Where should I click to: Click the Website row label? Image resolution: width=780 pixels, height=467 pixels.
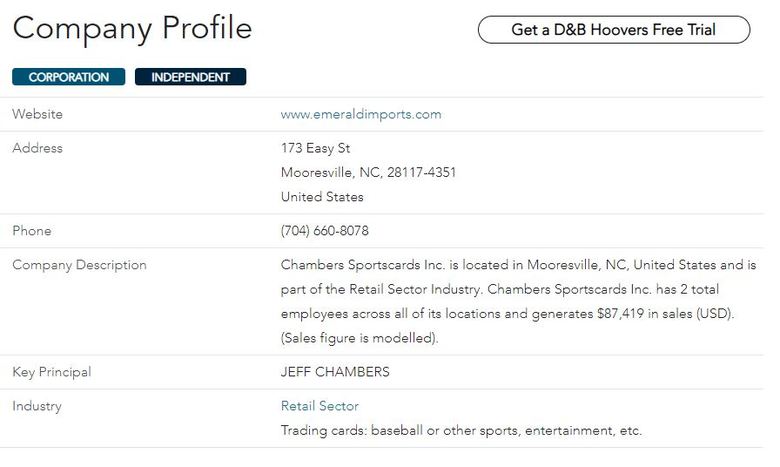(x=37, y=114)
